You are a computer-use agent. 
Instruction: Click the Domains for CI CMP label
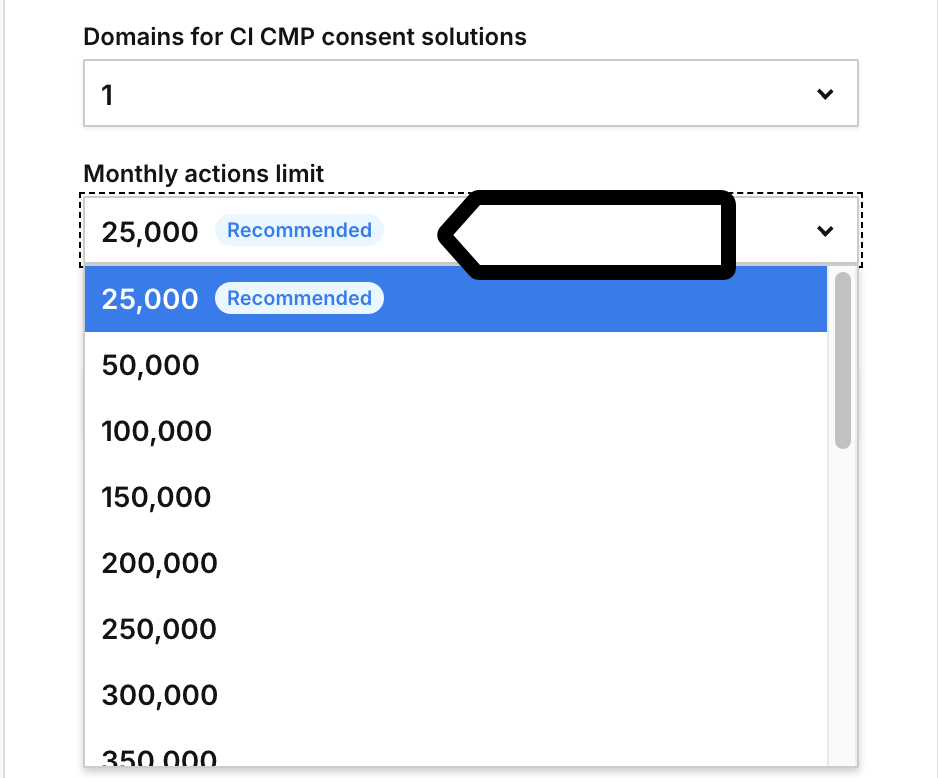[x=305, y=37]
